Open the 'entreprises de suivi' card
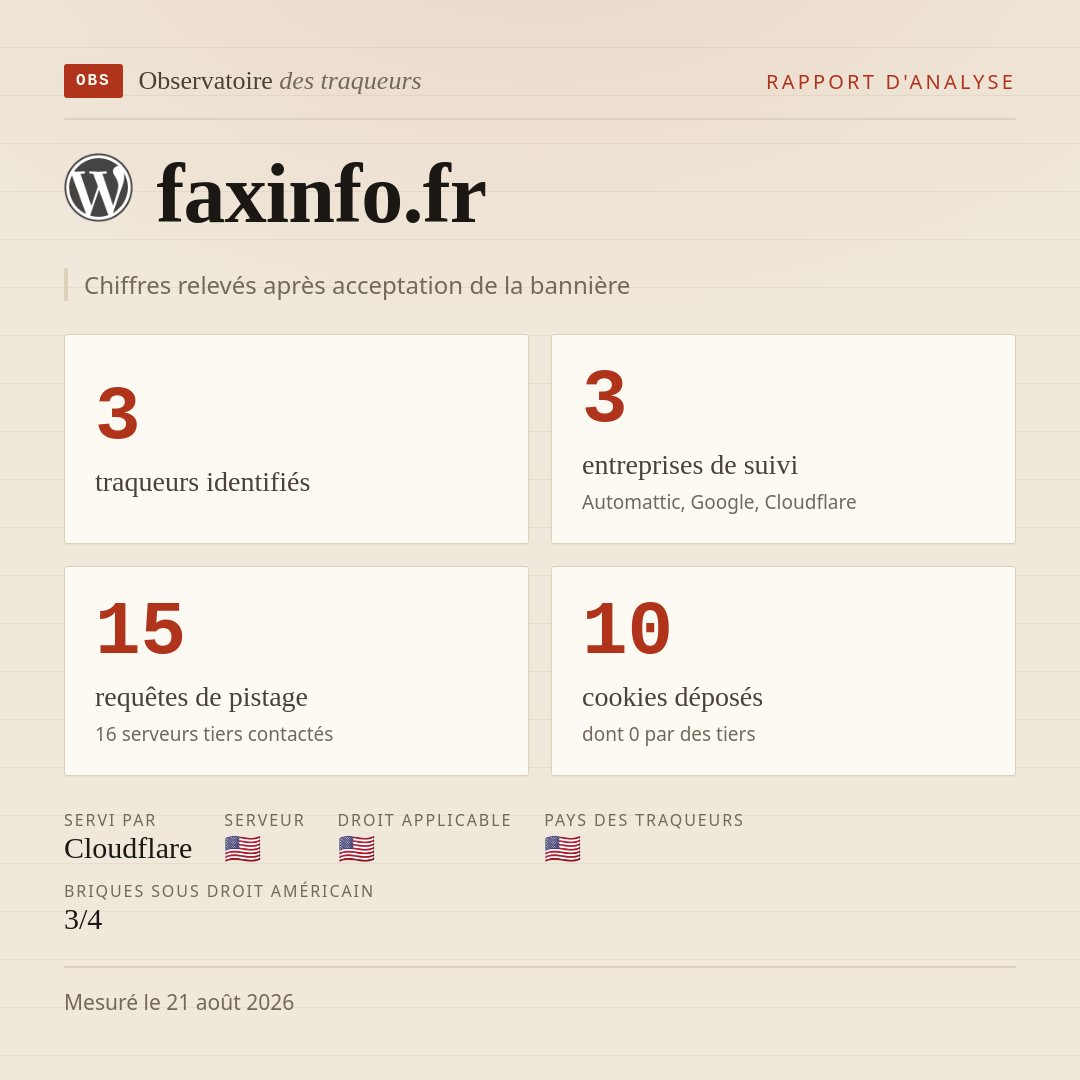 click(x=783, y=439)
